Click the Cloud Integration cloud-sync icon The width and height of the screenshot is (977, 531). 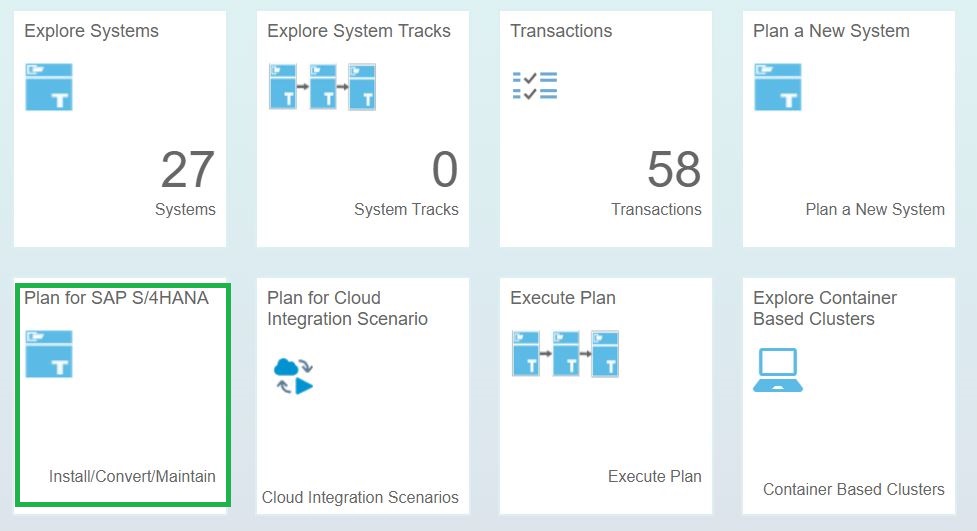tap(293, 376)
